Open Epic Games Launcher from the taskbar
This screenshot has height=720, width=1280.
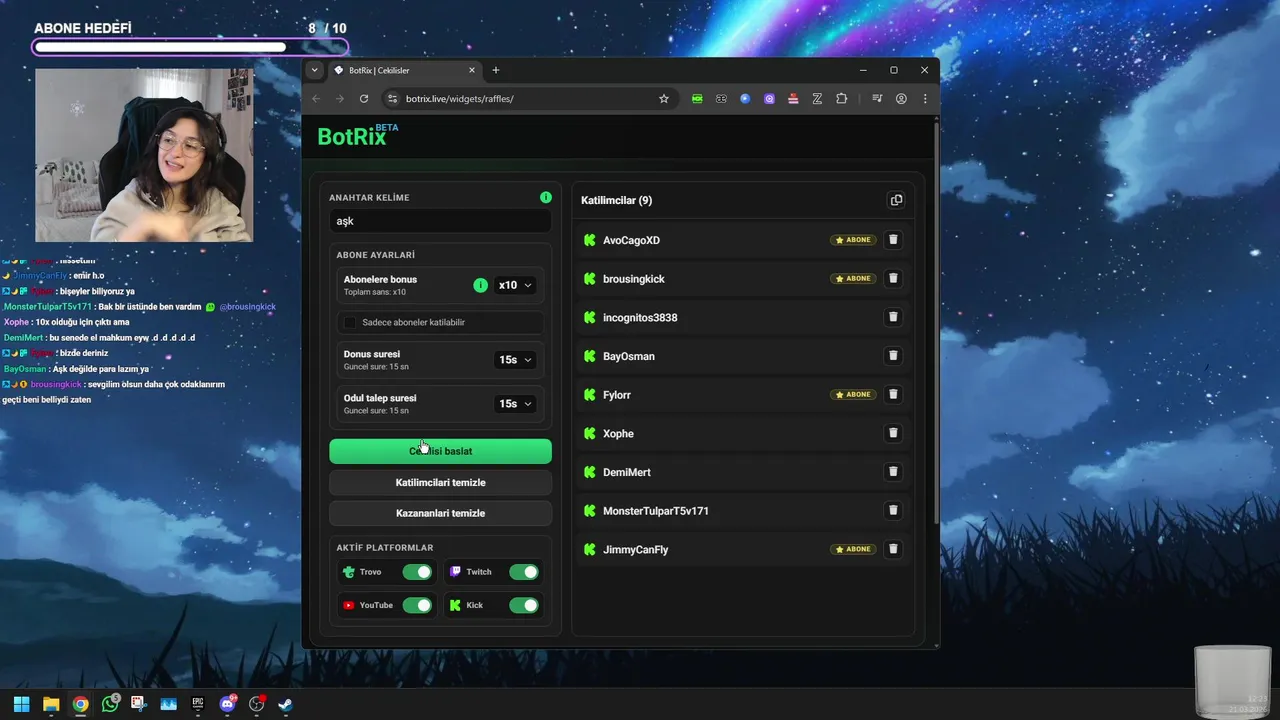click(x=197, y=704)
